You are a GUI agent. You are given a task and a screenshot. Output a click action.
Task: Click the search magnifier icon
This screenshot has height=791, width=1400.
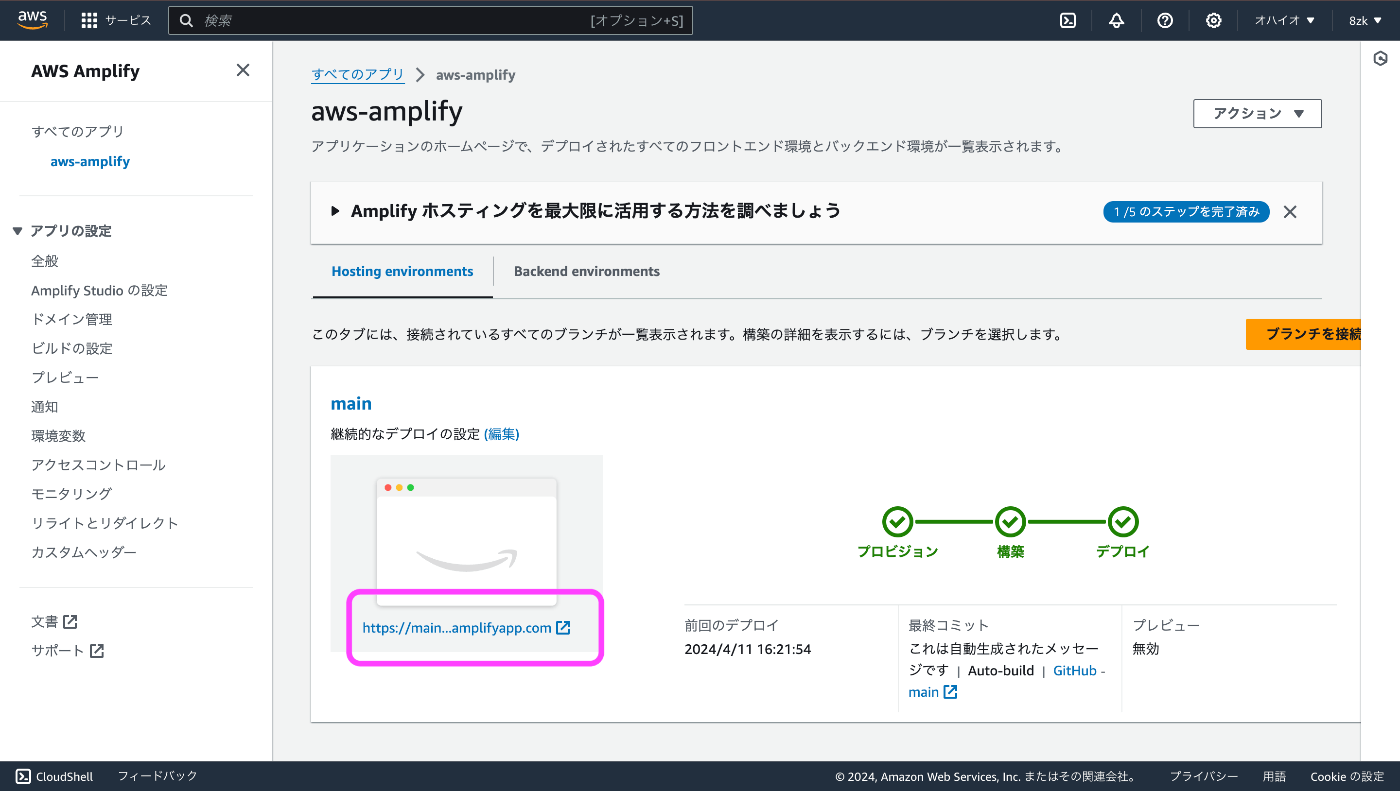pyautogui.click(x=186, y=20)
